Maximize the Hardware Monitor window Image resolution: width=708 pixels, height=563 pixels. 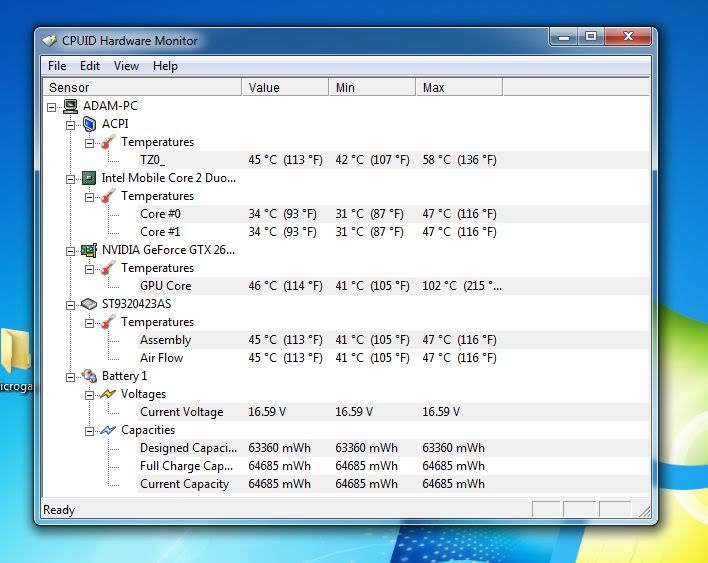(591, 37)
